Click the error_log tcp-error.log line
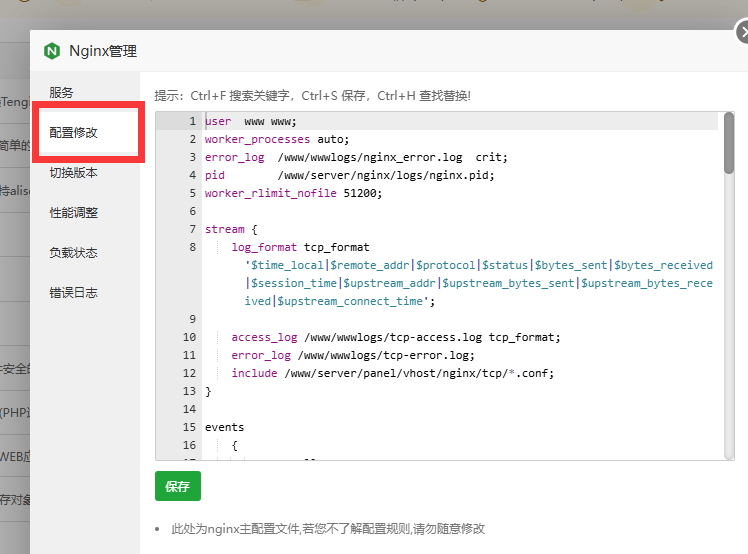Viewport: 748px width, 554px height. 353,355
